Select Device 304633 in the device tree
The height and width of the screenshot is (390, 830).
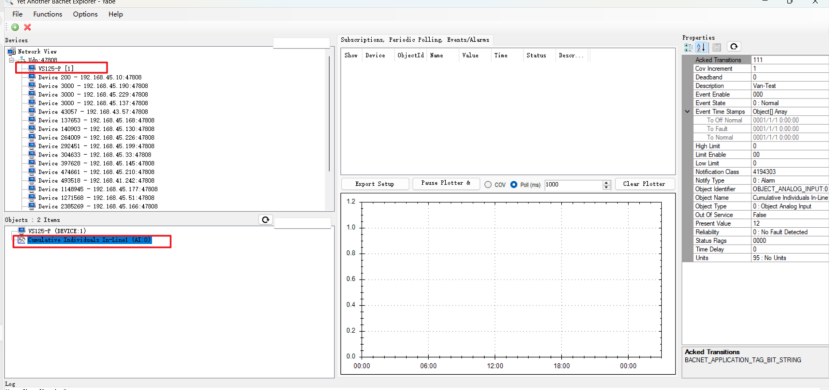point(95,155)
